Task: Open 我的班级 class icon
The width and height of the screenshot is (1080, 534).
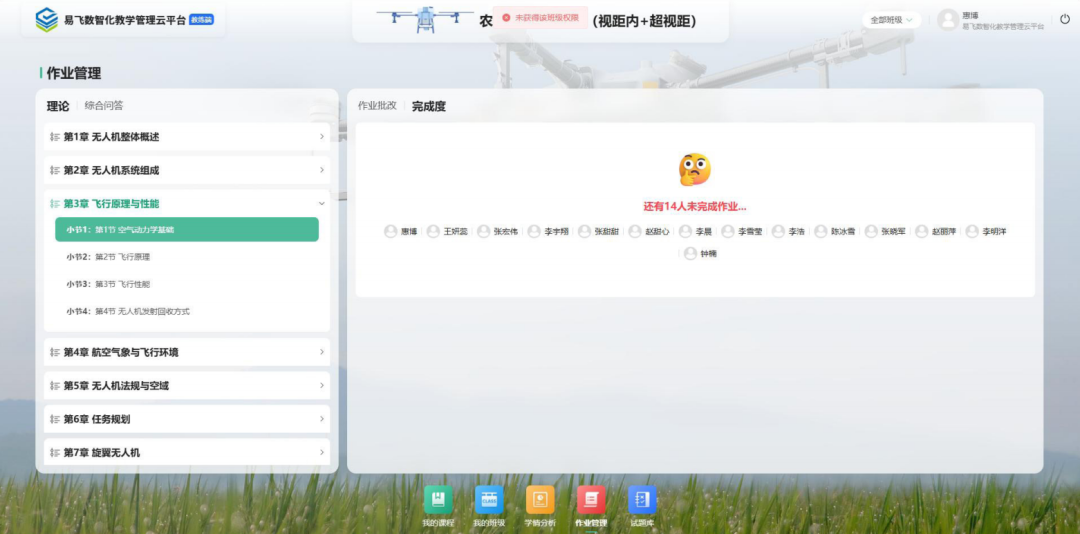Action: point(489,500)
